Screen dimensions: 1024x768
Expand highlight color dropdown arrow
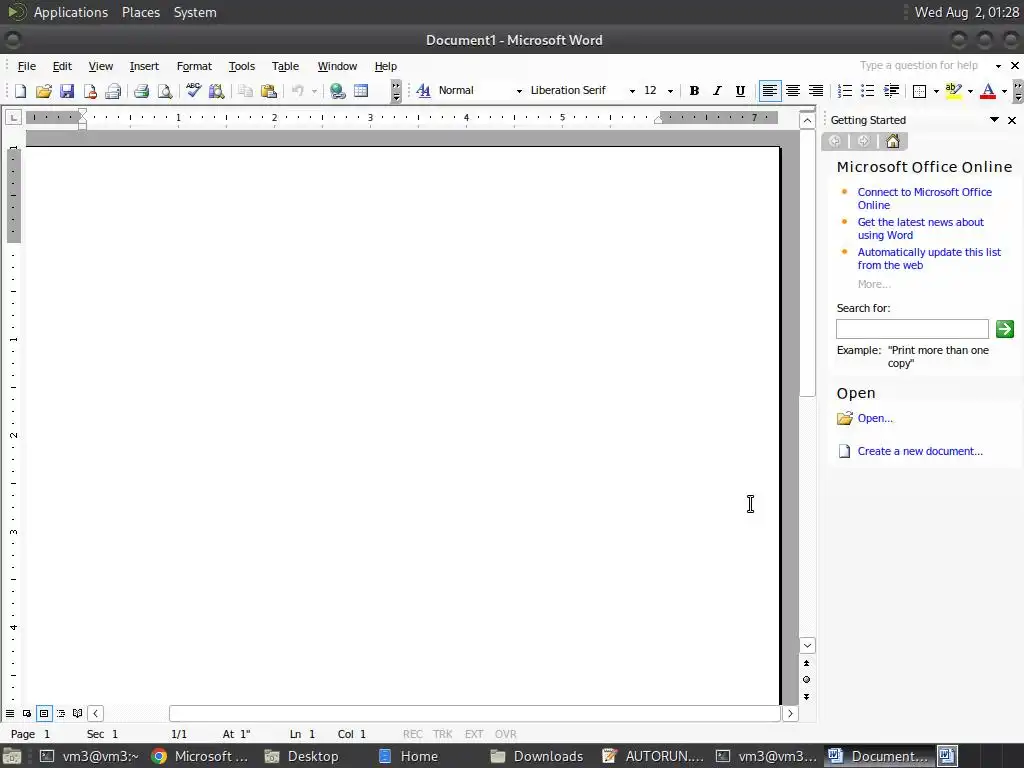point(970,91)
